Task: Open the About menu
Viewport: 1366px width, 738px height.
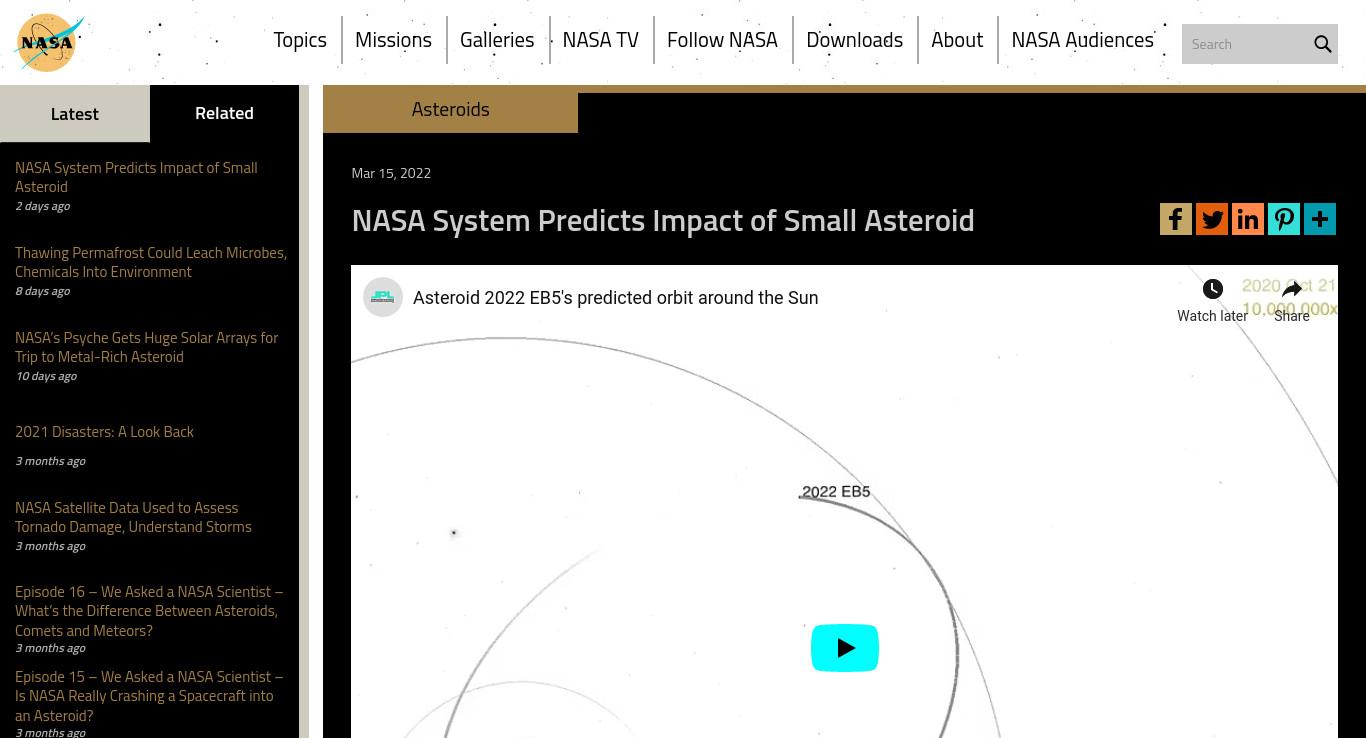Action: [957, 40]
